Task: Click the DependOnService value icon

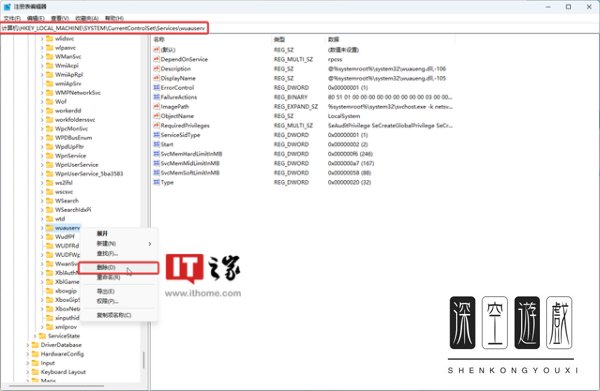Action: (156, 59)
